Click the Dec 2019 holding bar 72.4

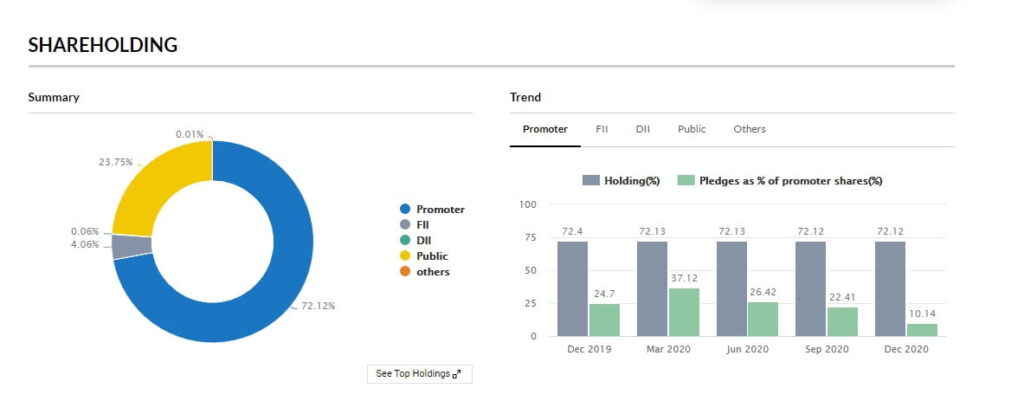click(573, 288)
